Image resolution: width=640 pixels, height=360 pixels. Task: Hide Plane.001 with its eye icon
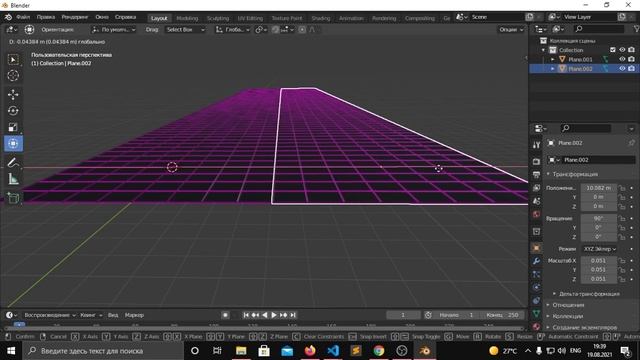coord(622,59)
